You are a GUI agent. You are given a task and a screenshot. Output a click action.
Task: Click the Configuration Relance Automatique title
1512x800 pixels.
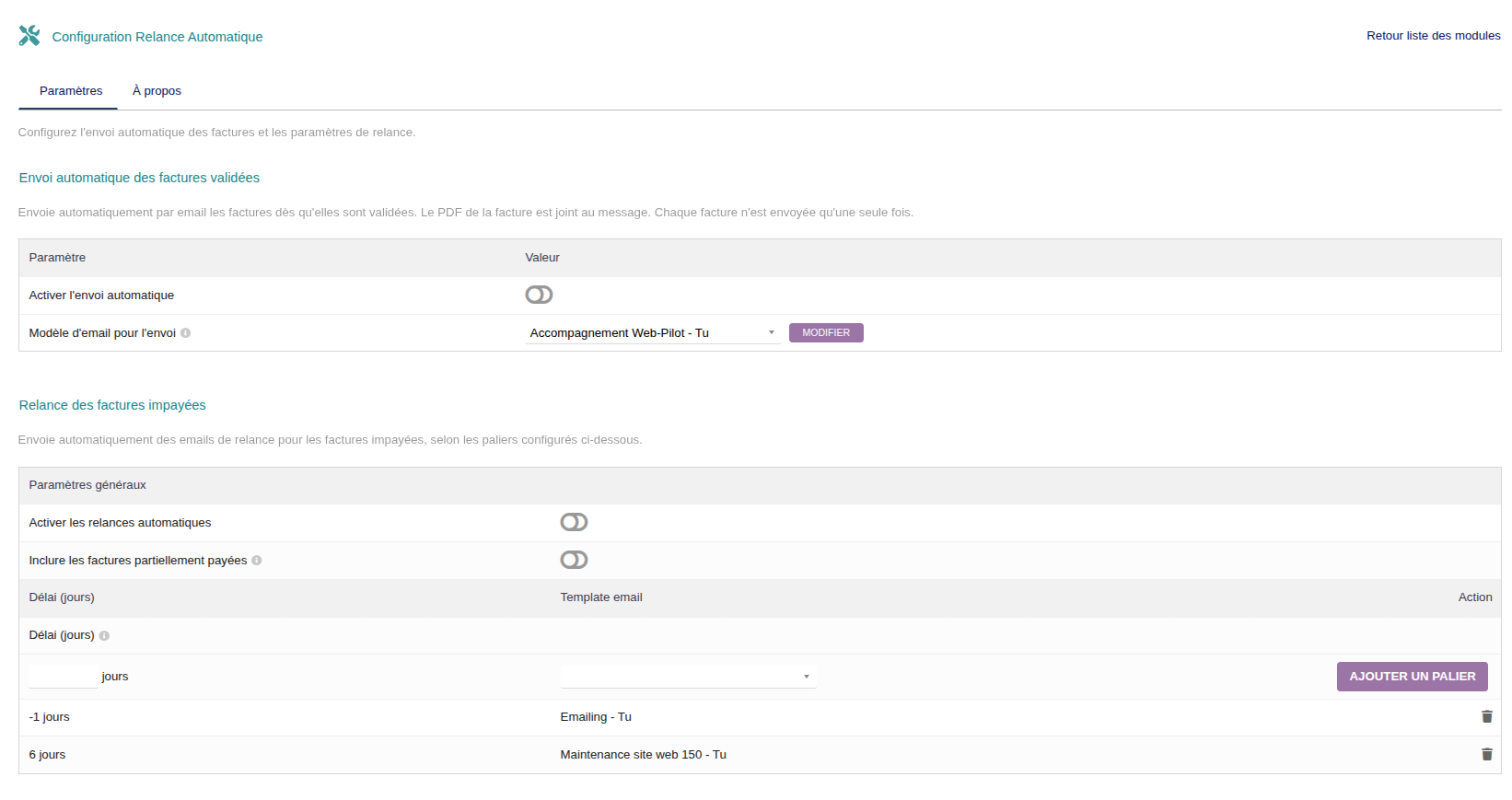click(157, 37)
